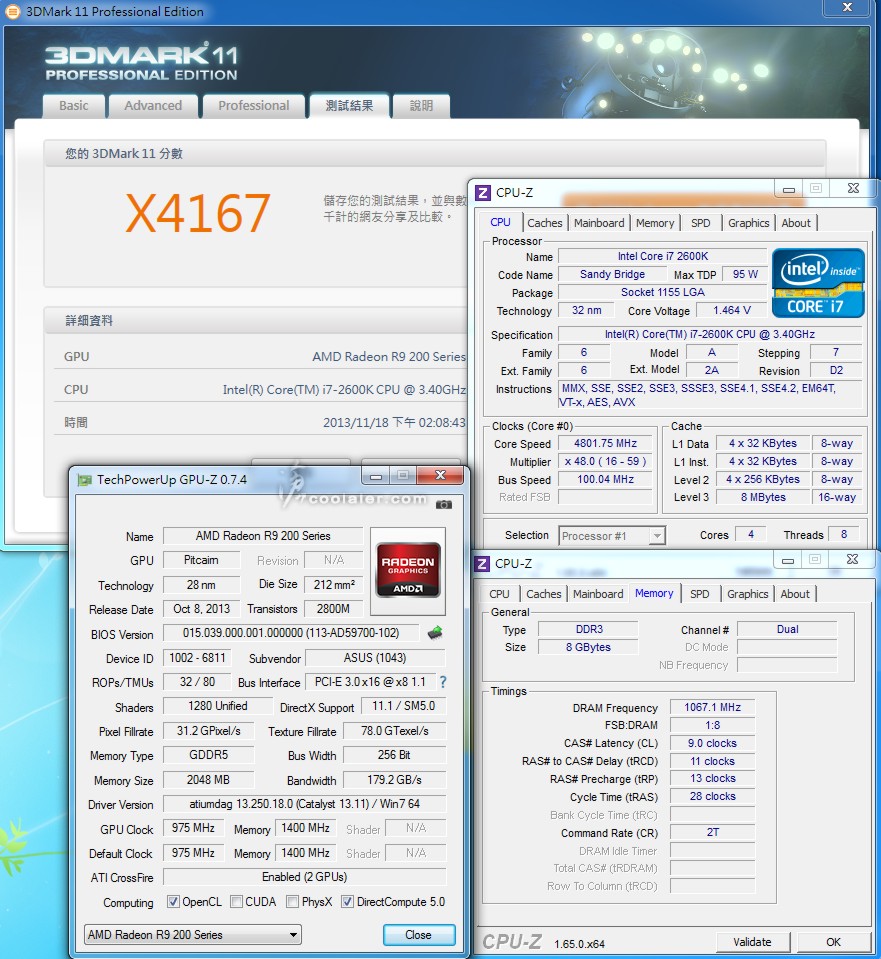
Task: Click the 2013/11/18 時間 value in 3DMark
Action: (x=395, y=423)
